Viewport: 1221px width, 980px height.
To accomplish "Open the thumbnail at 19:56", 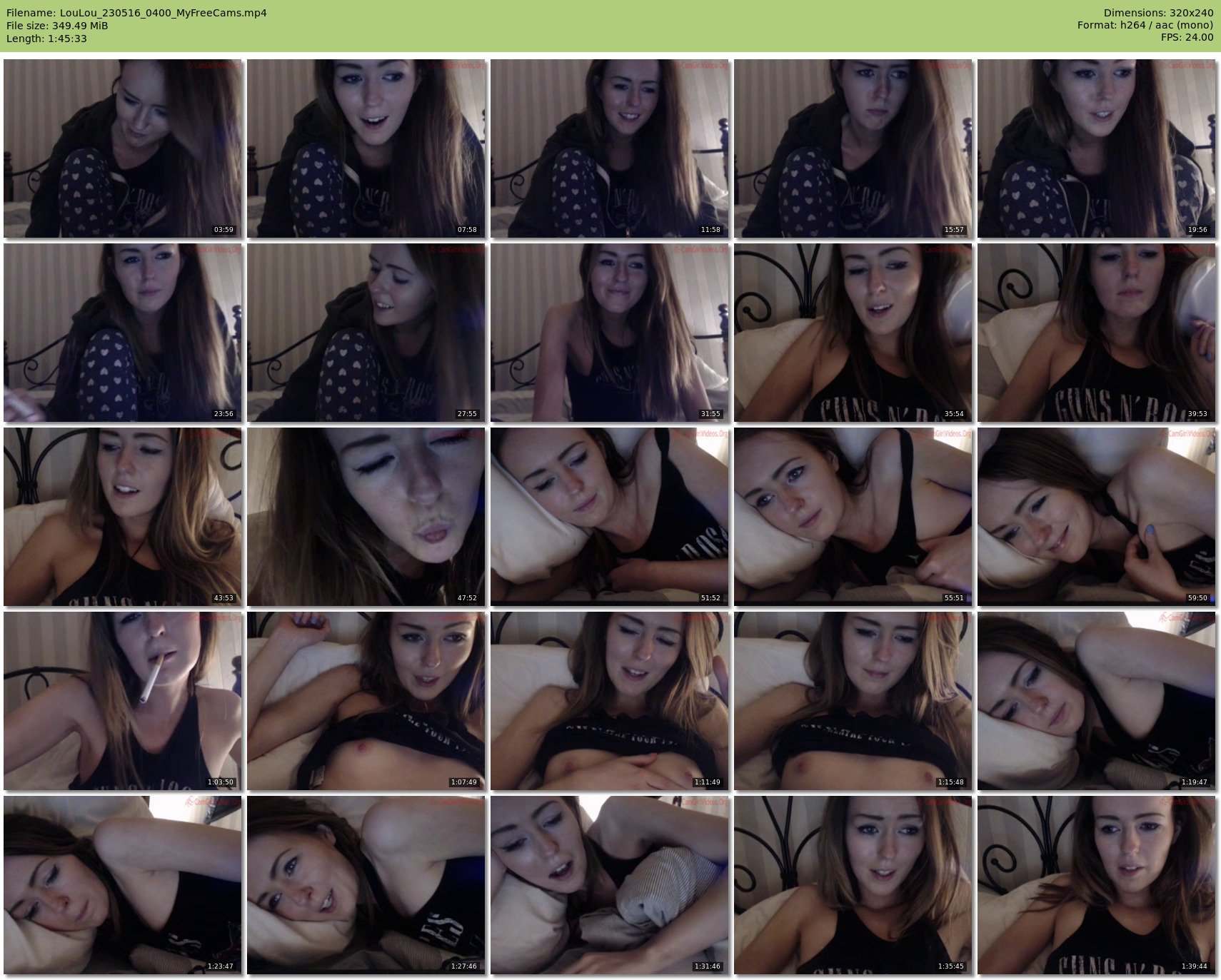I will pos(1096,148).
